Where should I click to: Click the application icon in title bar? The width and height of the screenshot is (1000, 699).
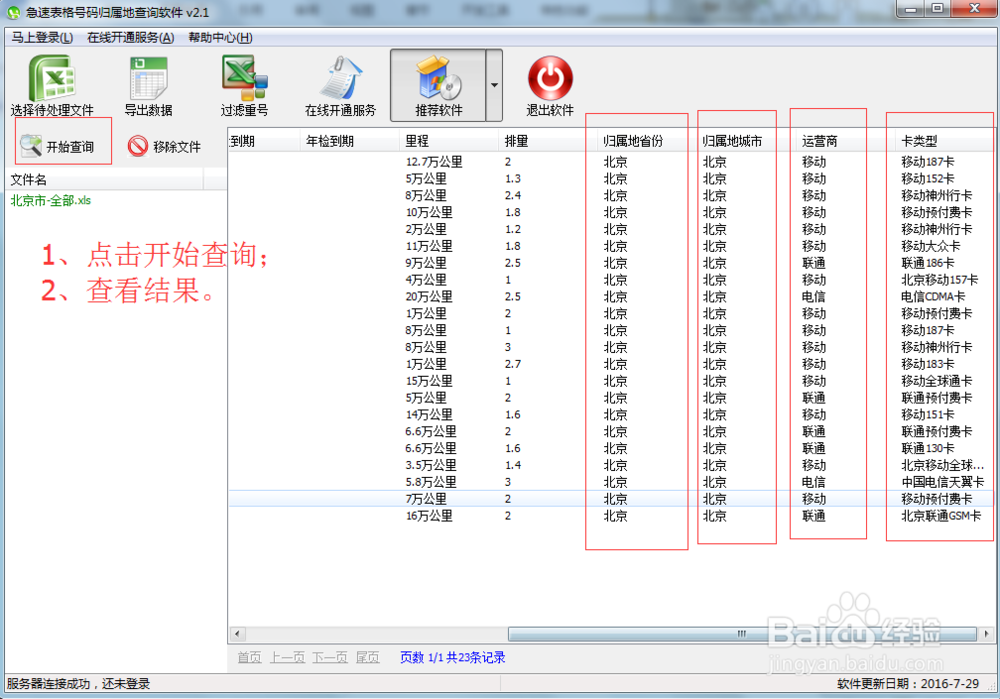point(13,12)
